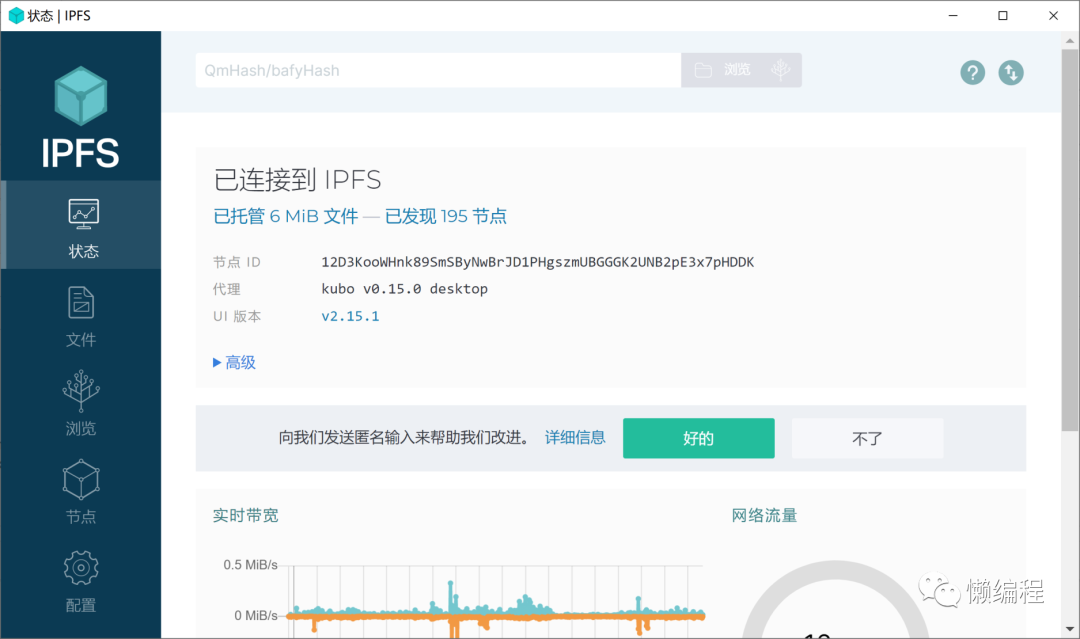The image size is (1080, 639).
Task: Click the 已连接到 IPFS heading
Action: click(x=297, y=180)
